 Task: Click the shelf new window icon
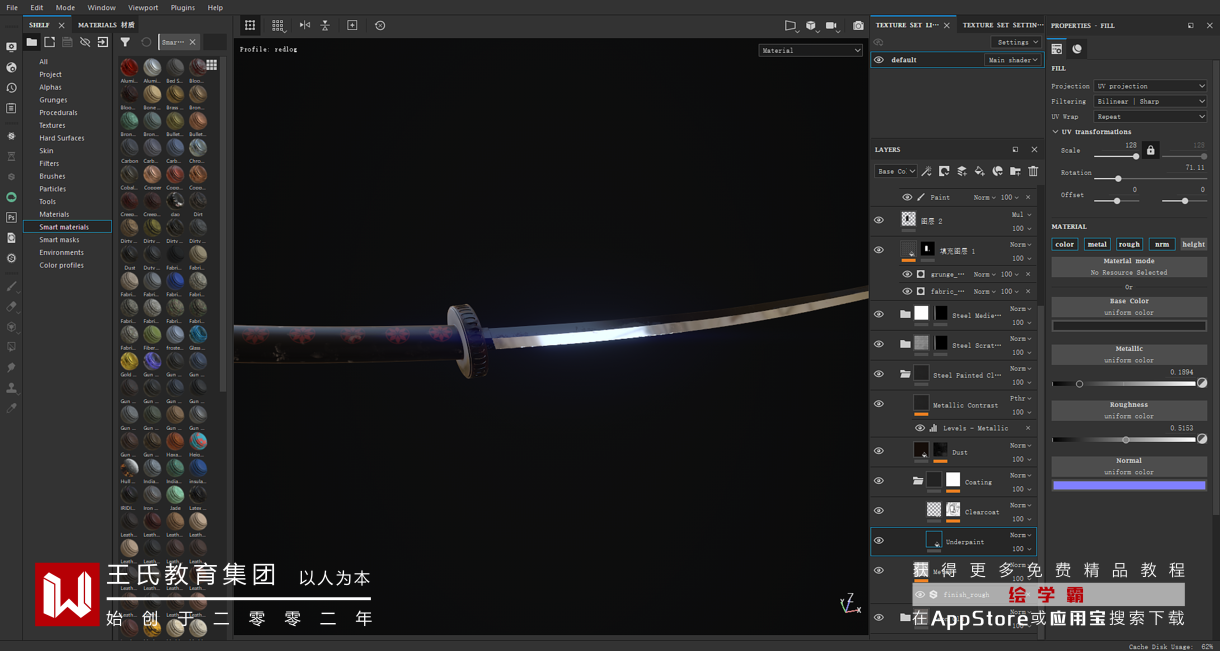[x=49, y=42]
